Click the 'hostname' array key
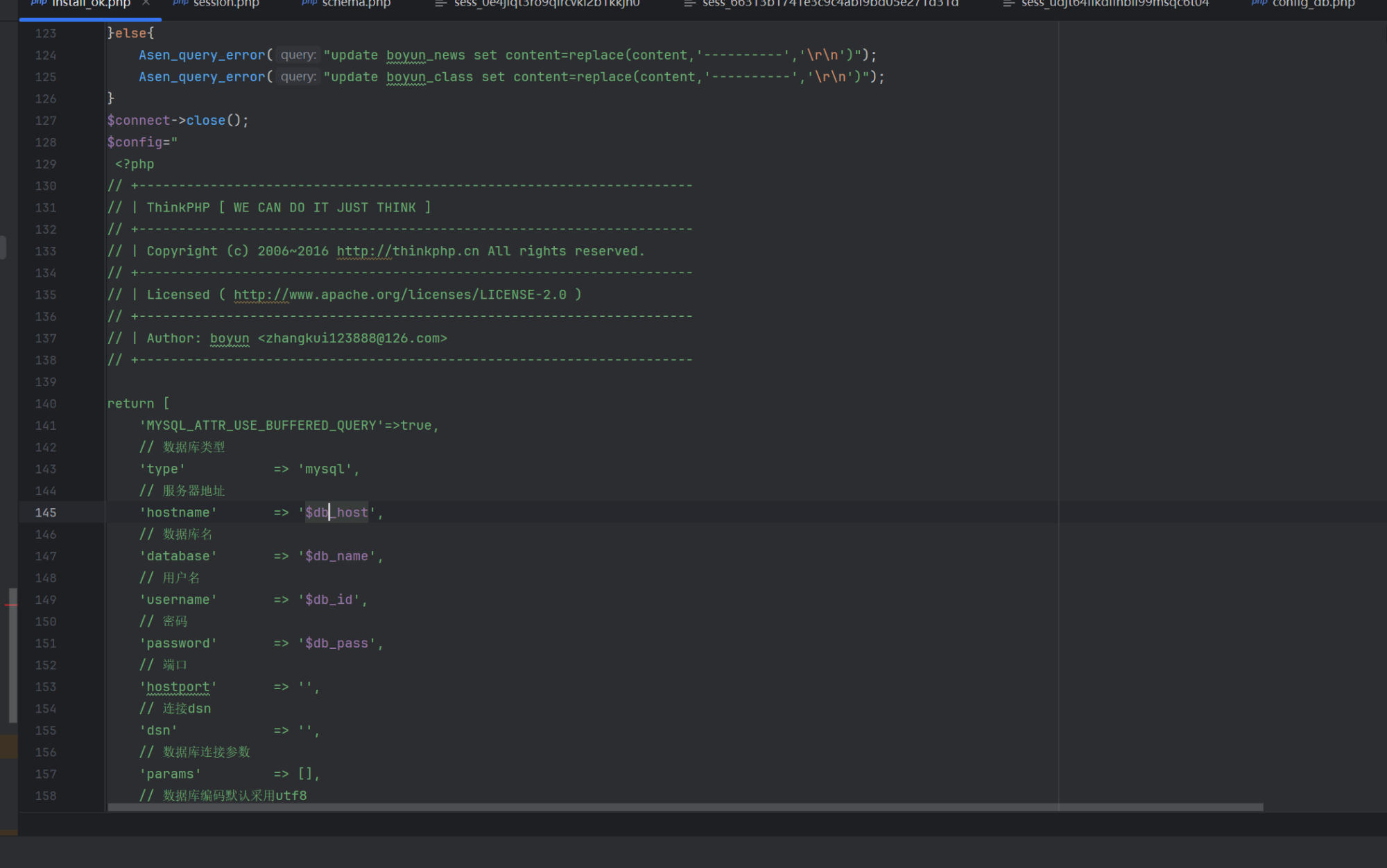The image size is (1387, 868). 178,512
